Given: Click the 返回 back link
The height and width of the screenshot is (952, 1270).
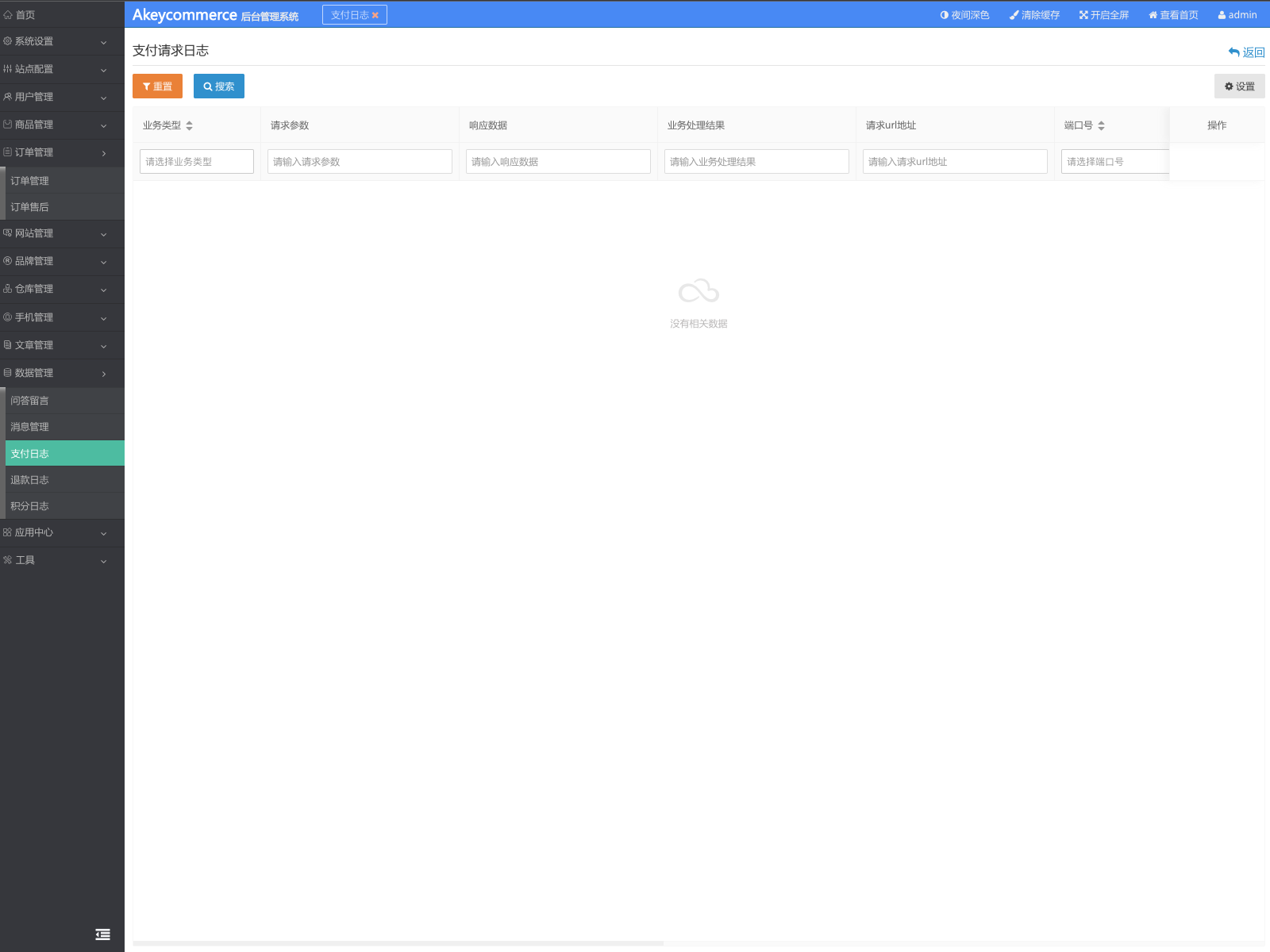Looking at the screenshot, I should (x=1246, y=52).
